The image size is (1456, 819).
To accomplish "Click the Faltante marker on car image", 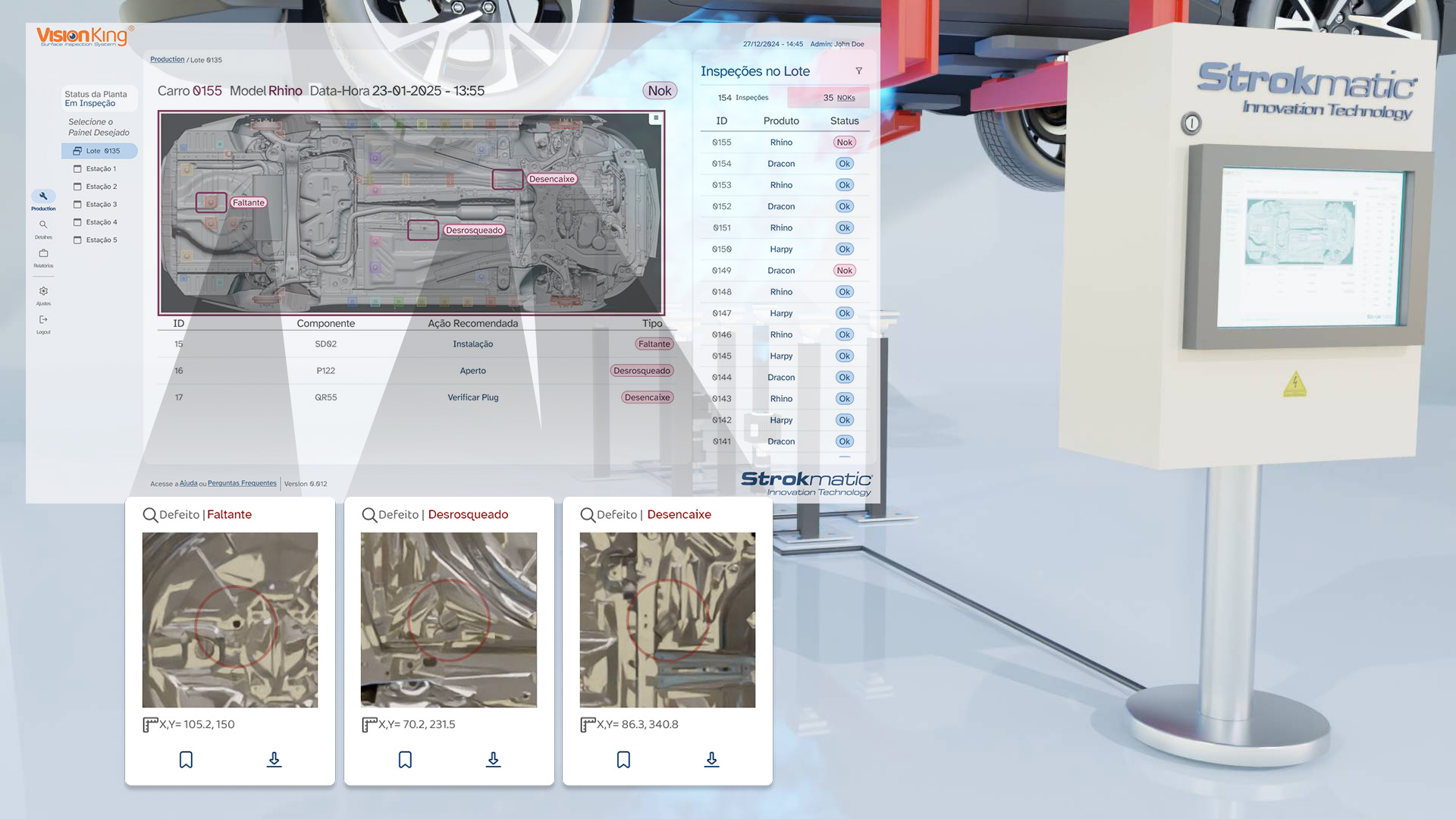I will tap(211, 202).
